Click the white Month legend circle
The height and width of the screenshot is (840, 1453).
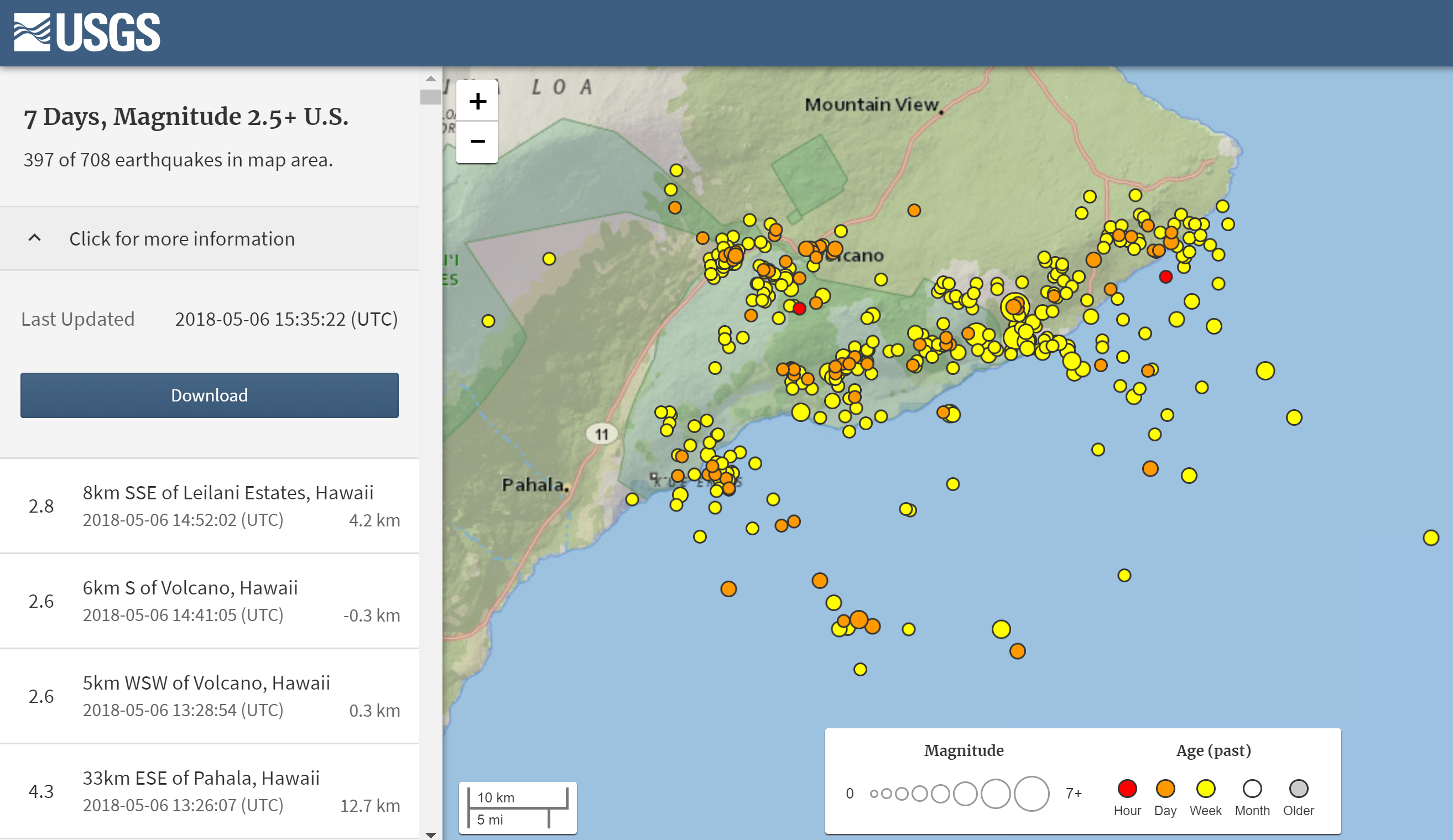point(1252,788)
